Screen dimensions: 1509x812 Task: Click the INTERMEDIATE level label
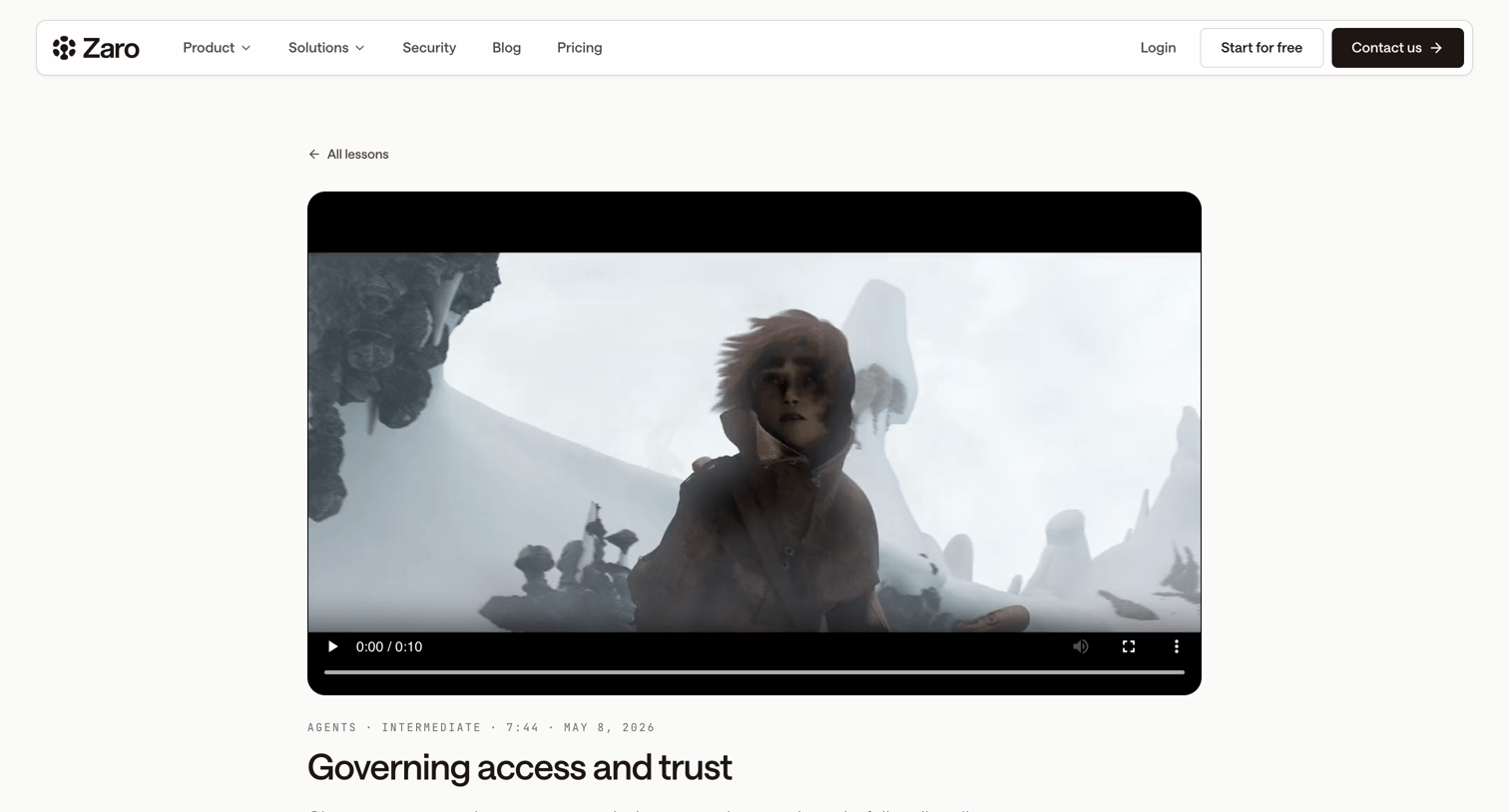coord(431,727)
